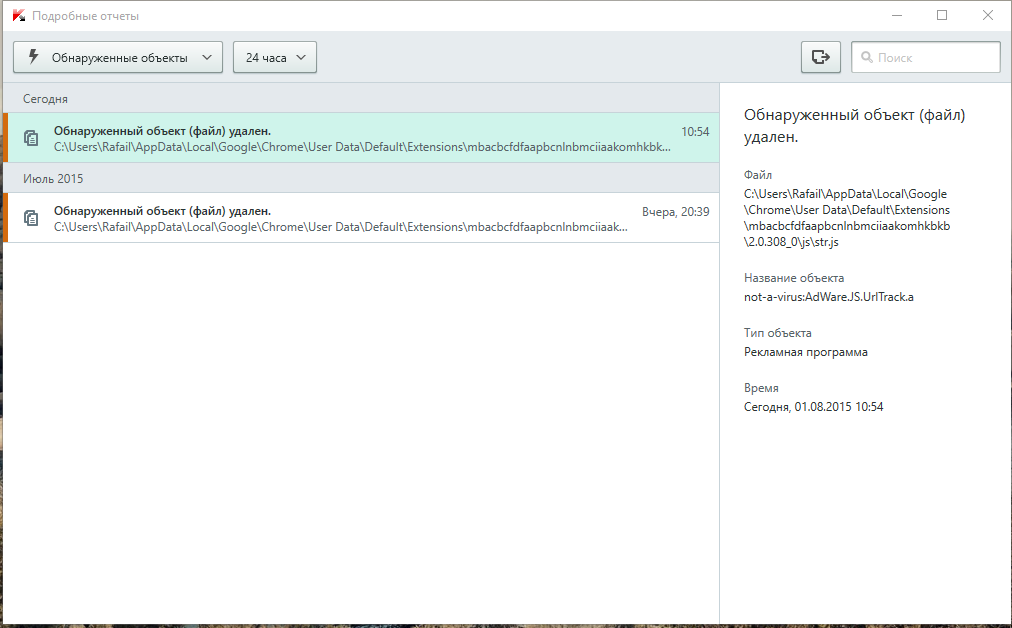This screenshot has height=628, width=1012.
Task: Select the deleted object entry from 10:54
Action: 360,138
